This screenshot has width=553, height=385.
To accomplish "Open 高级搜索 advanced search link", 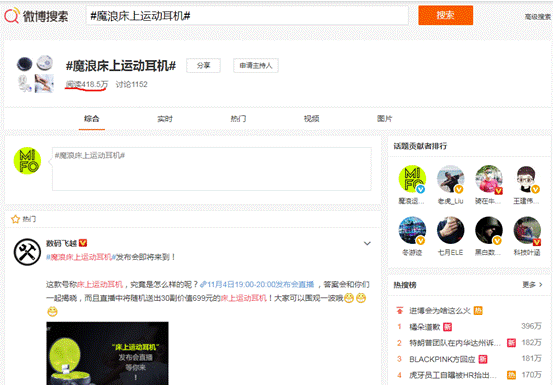I will tap(538, 17).
